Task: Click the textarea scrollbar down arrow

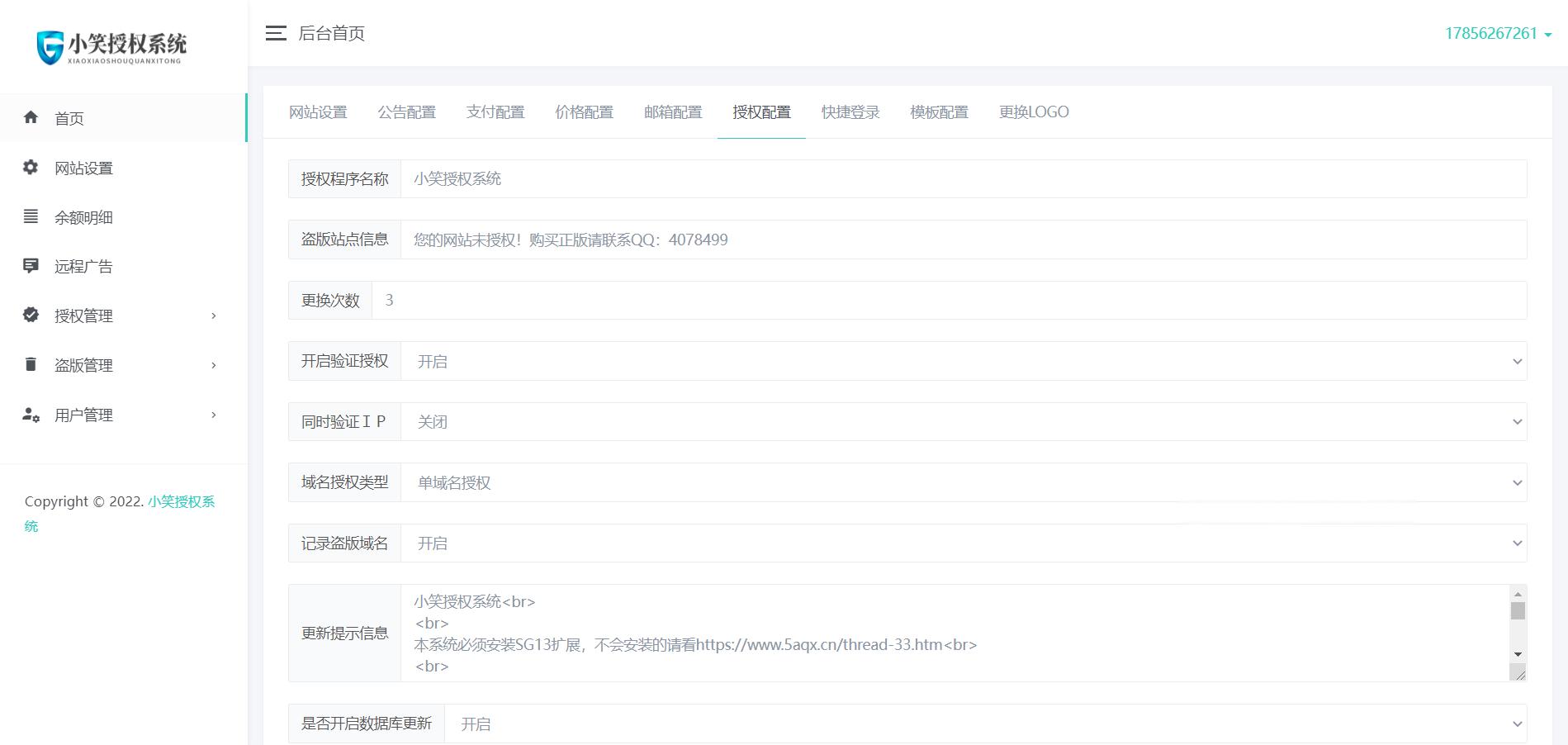Action: 1518,654
